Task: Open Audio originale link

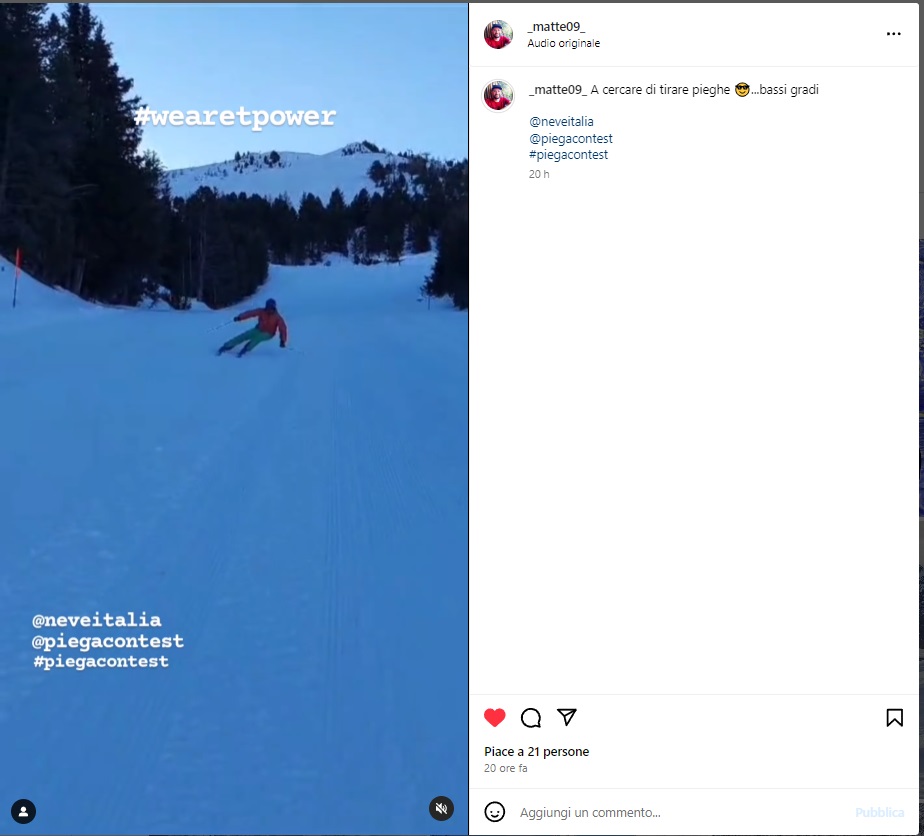Action: (563, 43)
